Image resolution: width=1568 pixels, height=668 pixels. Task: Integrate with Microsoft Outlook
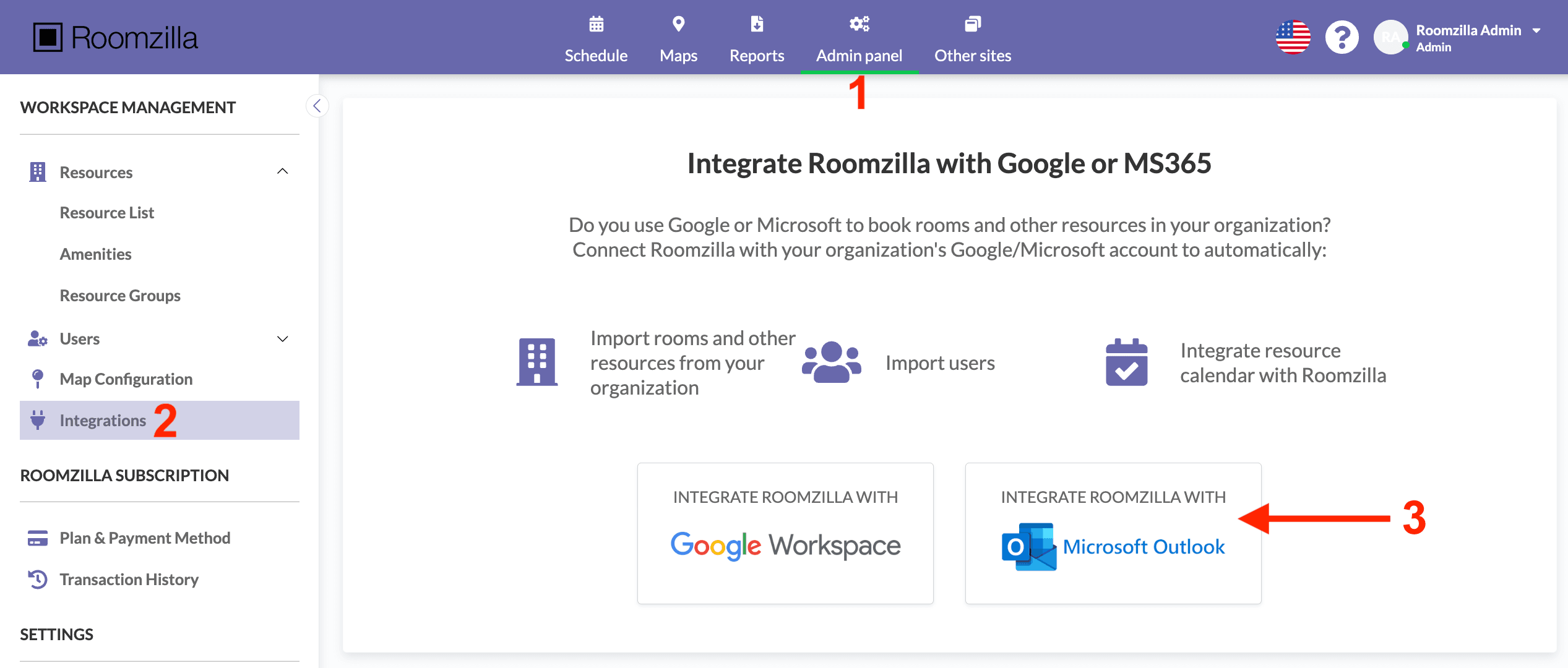(1113, 533)
